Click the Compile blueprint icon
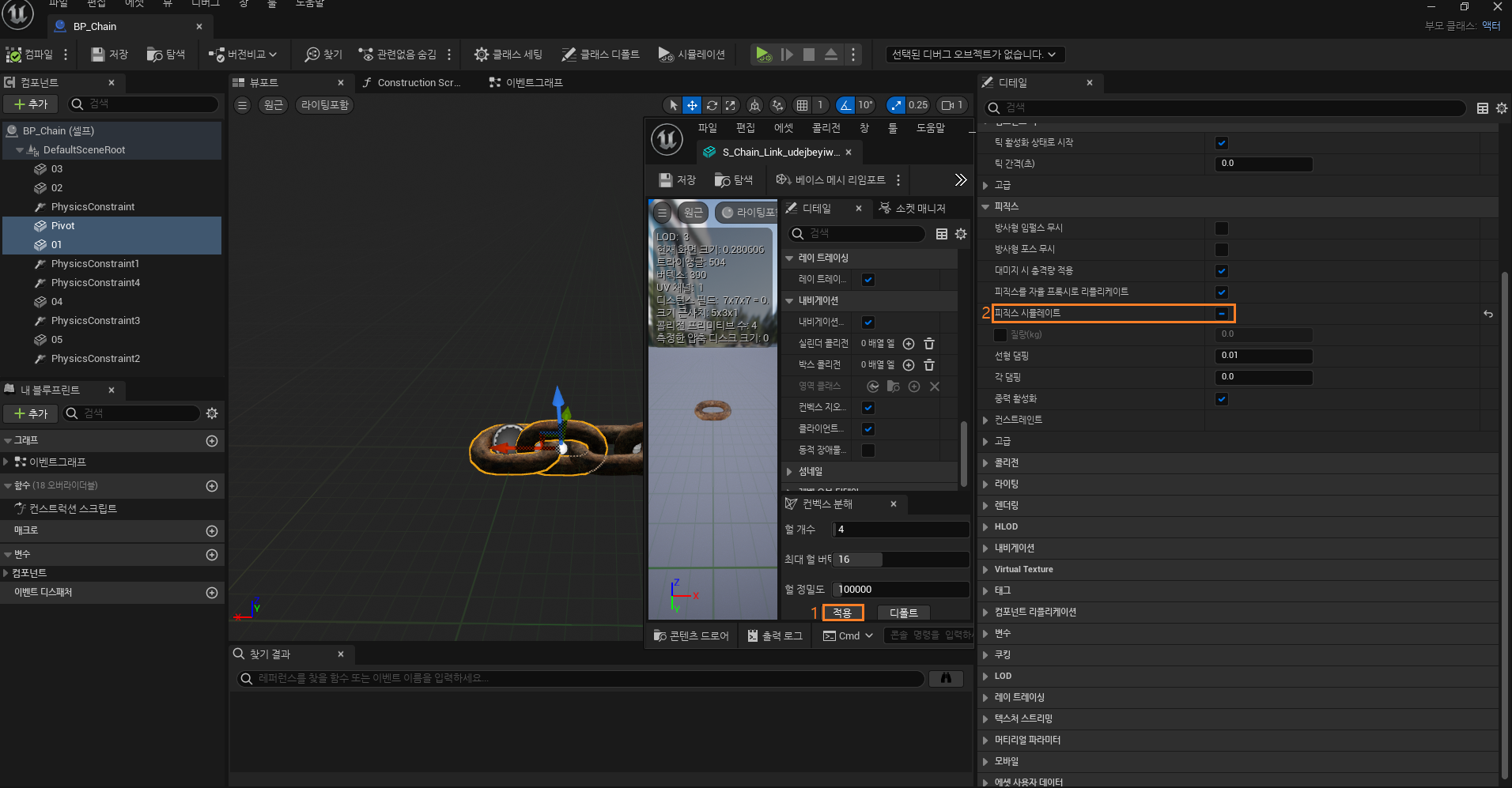Screen dimensions: 1512x788 [x=13, y=55]
